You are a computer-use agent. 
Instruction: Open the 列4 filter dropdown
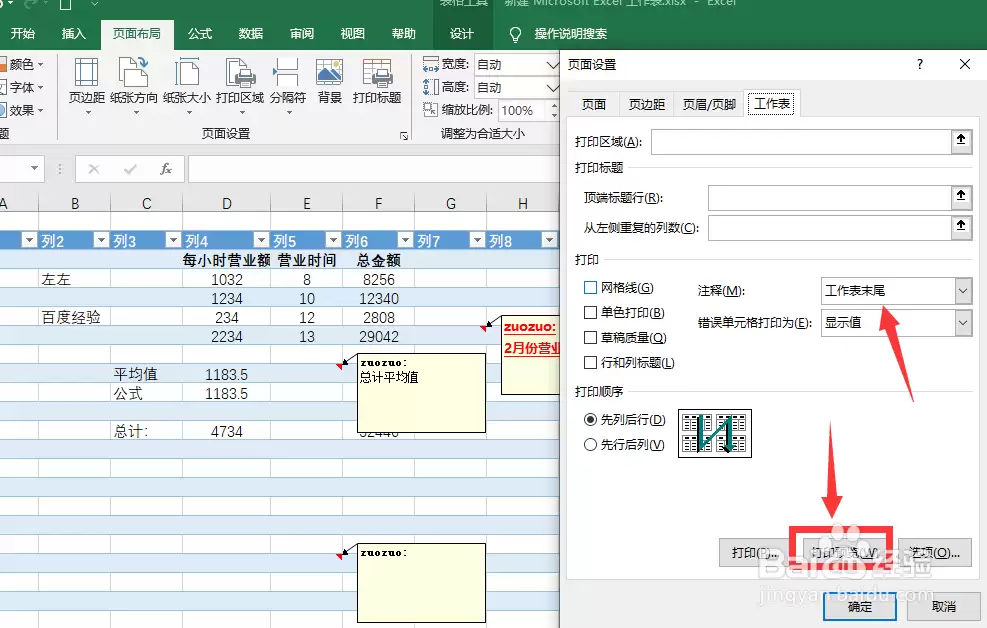(261, 240)
